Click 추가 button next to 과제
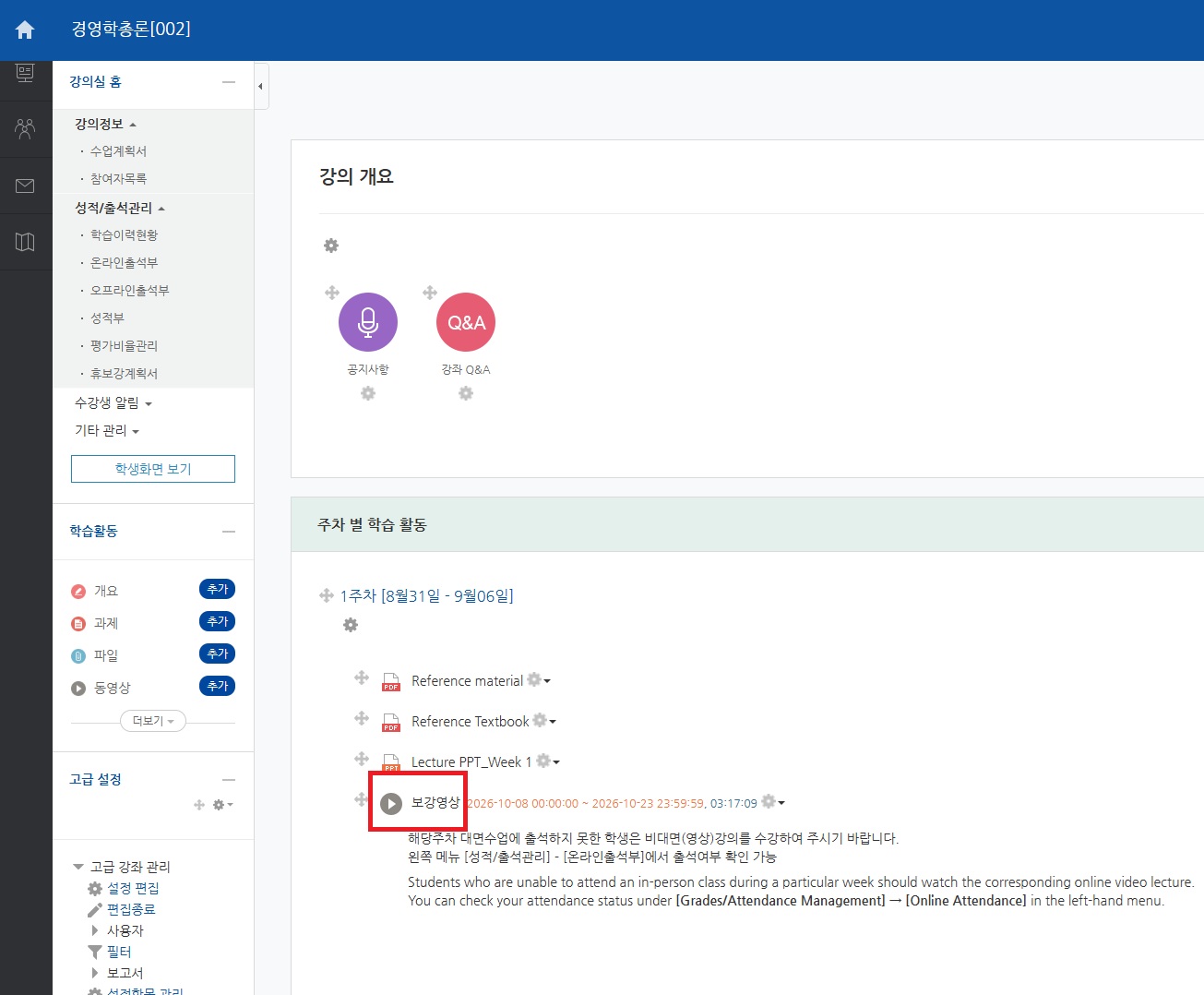 218,621
